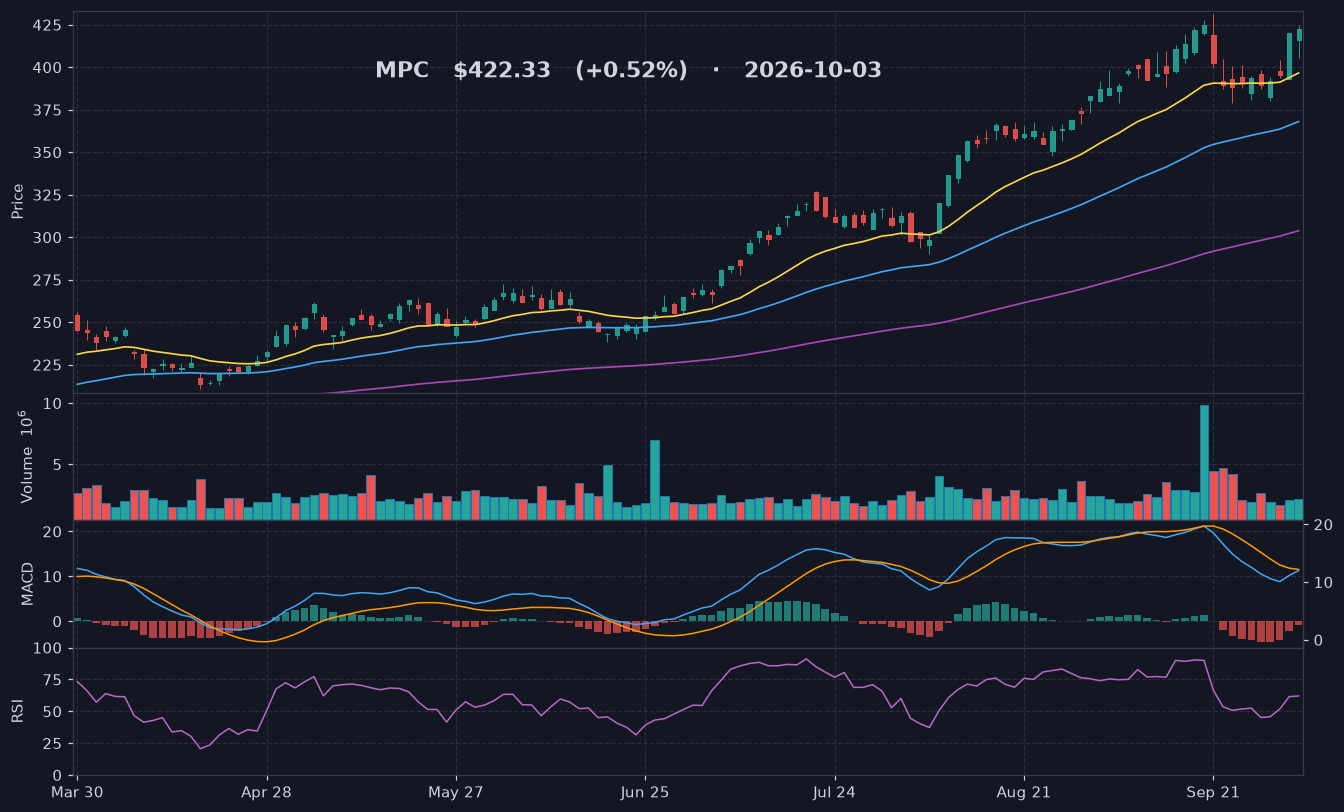Click the $422.33 price in the title

click(502, 70)
